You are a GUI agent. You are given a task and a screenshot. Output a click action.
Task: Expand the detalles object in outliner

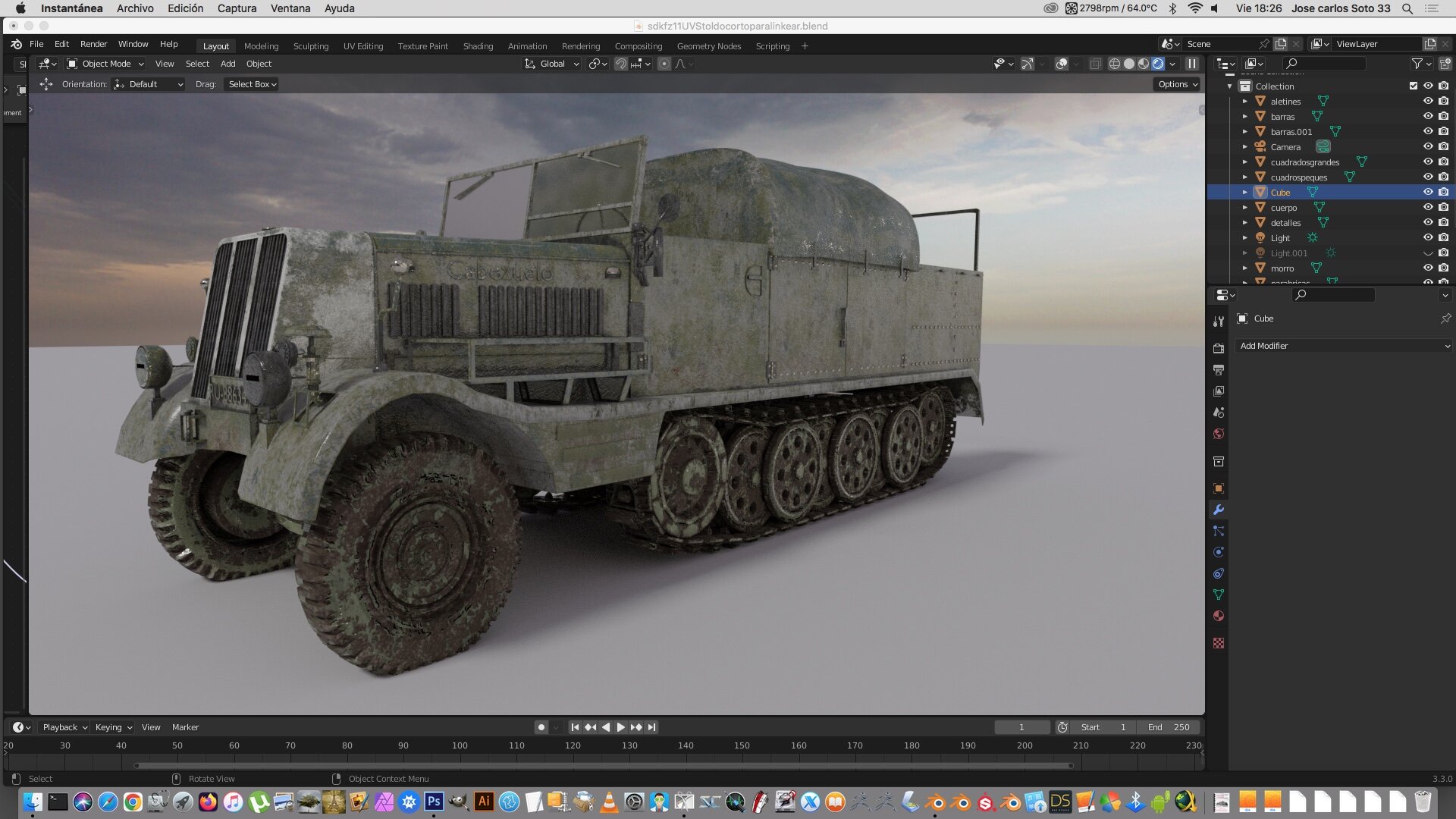click(x=1244, y=222)
